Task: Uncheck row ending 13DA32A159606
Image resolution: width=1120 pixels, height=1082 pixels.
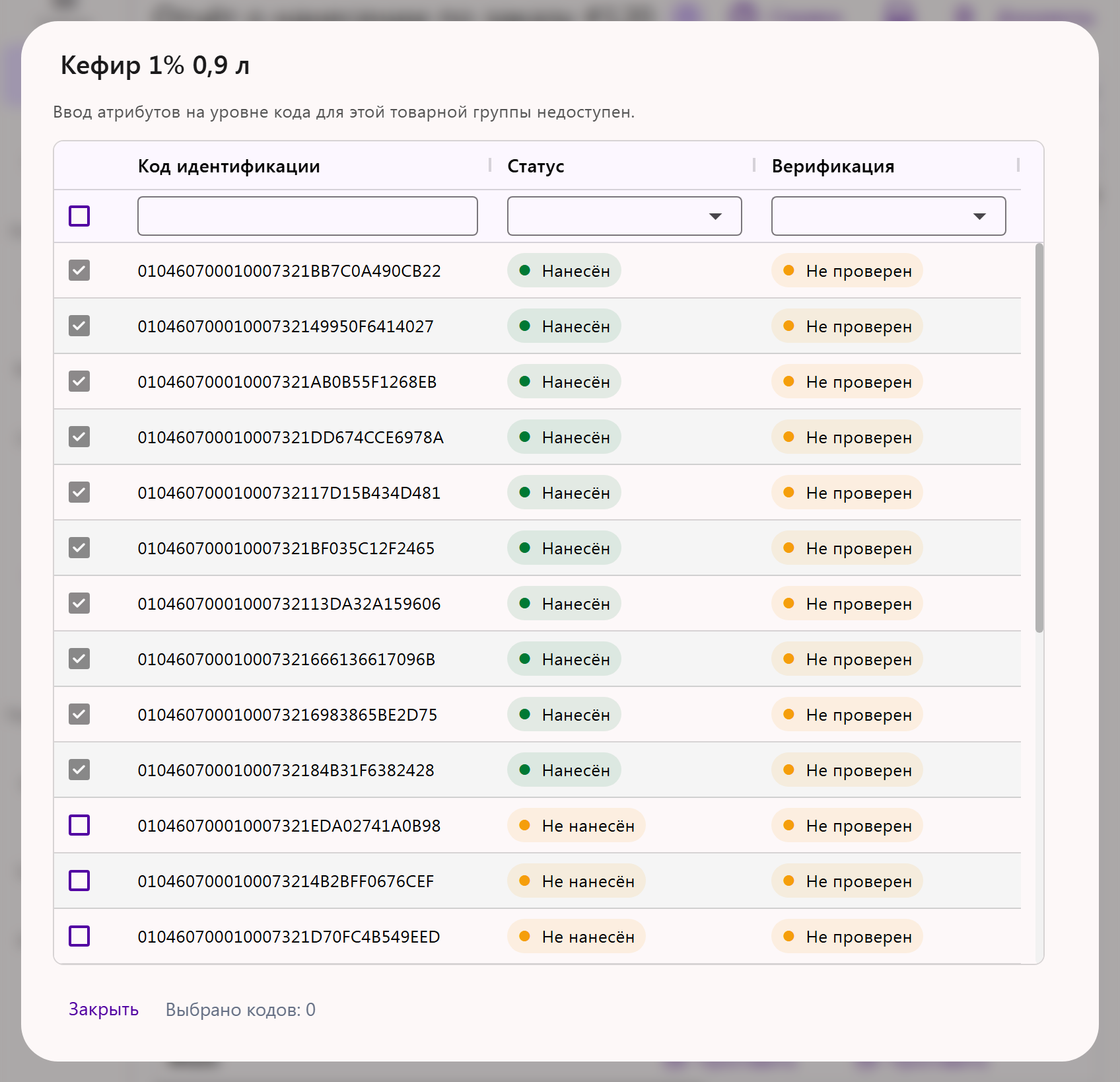Action: (79, 603)
